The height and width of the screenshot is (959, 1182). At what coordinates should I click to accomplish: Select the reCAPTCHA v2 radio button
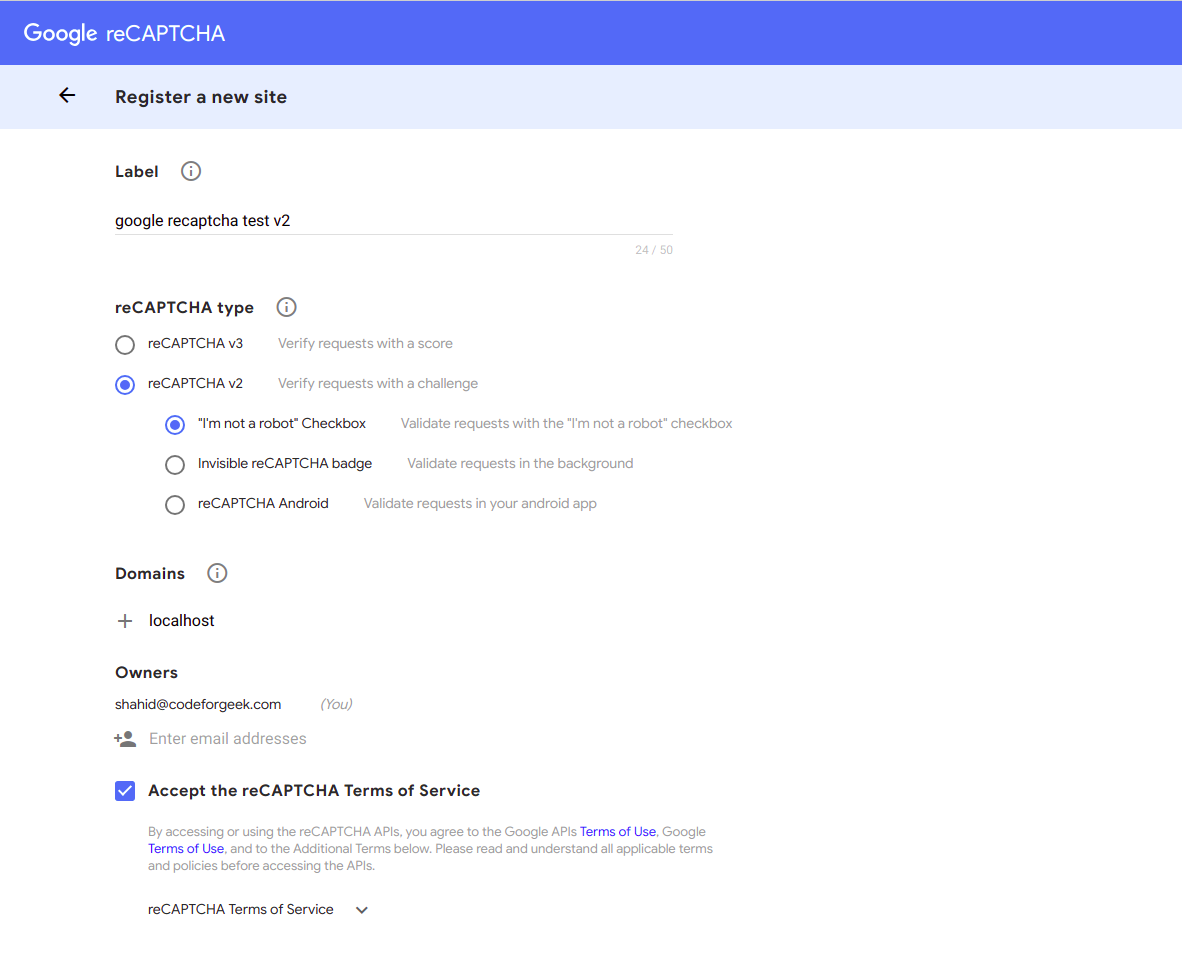(125, 385)
